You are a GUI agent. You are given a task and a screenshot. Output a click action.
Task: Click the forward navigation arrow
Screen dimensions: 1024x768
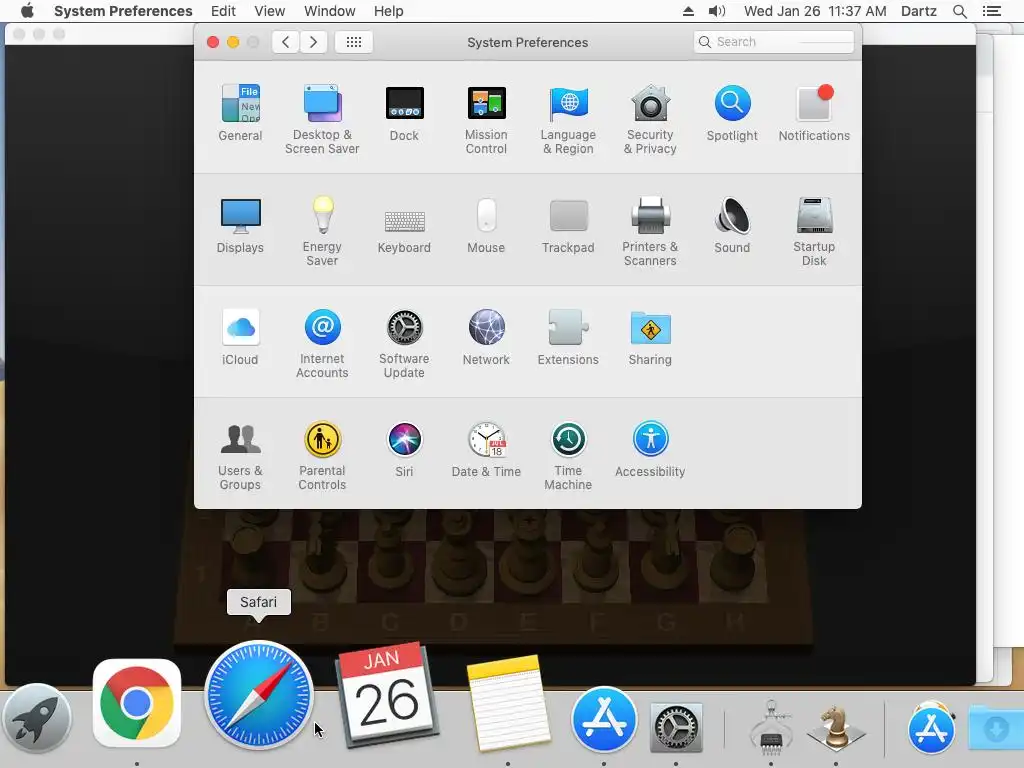click(313, 42)
